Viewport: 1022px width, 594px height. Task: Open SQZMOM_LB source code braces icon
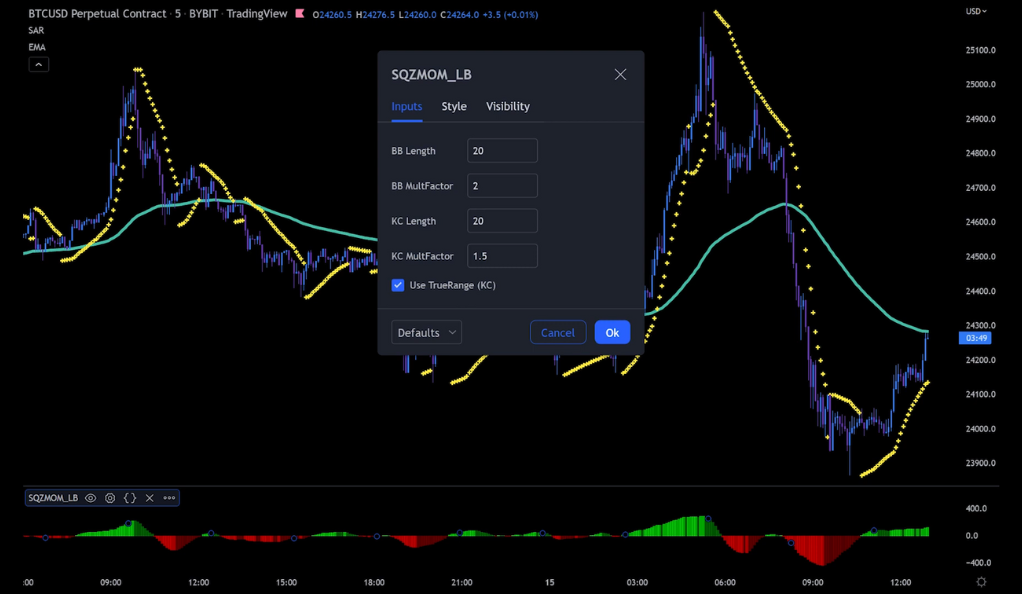click(130, 498)
